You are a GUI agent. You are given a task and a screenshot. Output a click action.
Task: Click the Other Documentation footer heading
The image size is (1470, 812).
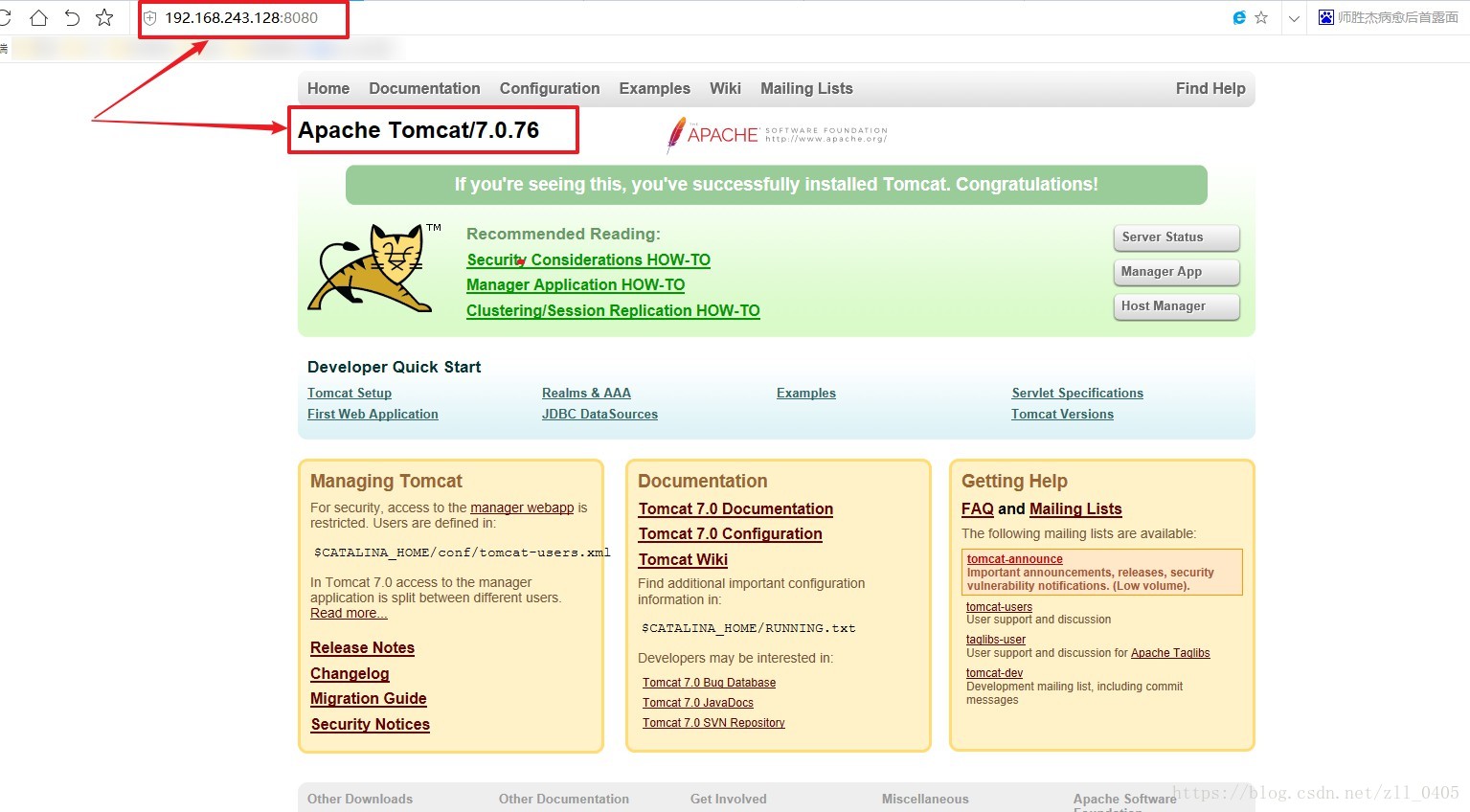tap(564, 799)
